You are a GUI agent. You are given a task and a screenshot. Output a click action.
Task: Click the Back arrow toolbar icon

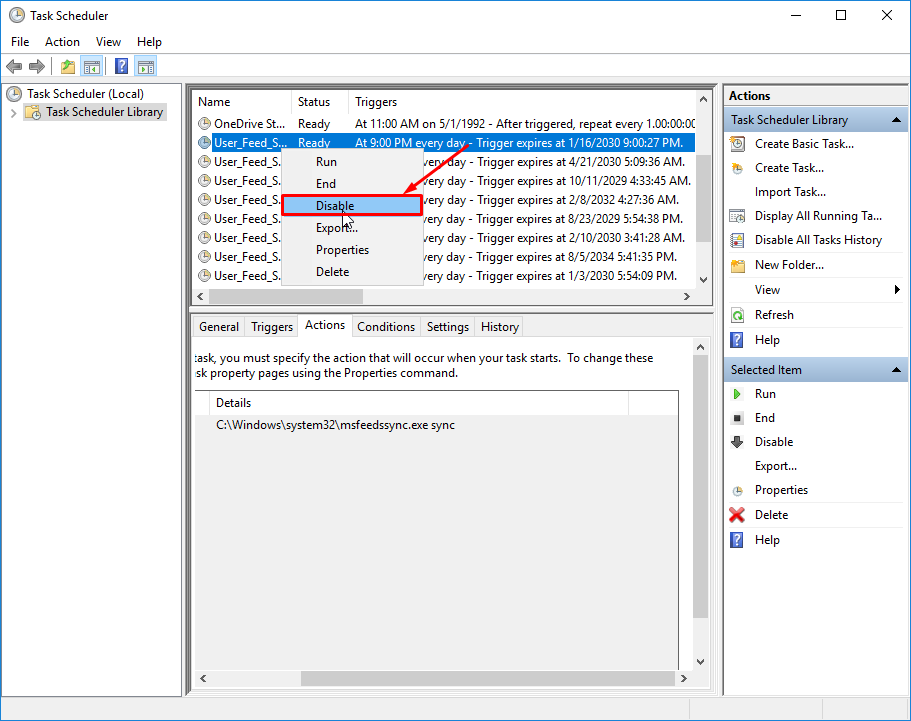pyautogui.click(x=14, y=67)
